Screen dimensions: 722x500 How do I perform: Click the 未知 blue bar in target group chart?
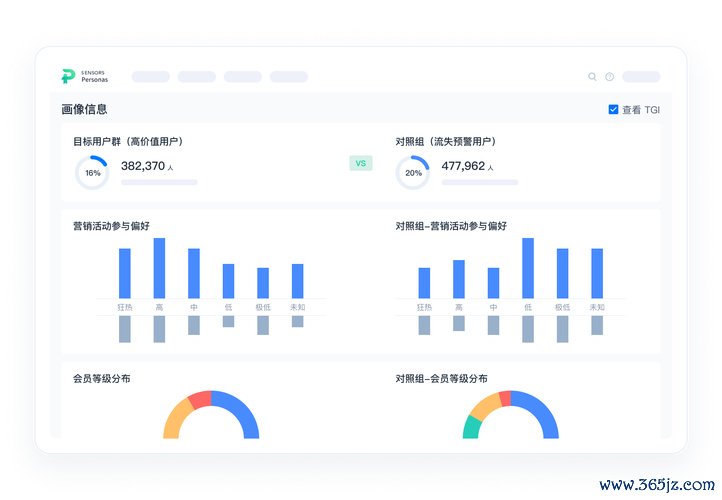click(297, 281)
